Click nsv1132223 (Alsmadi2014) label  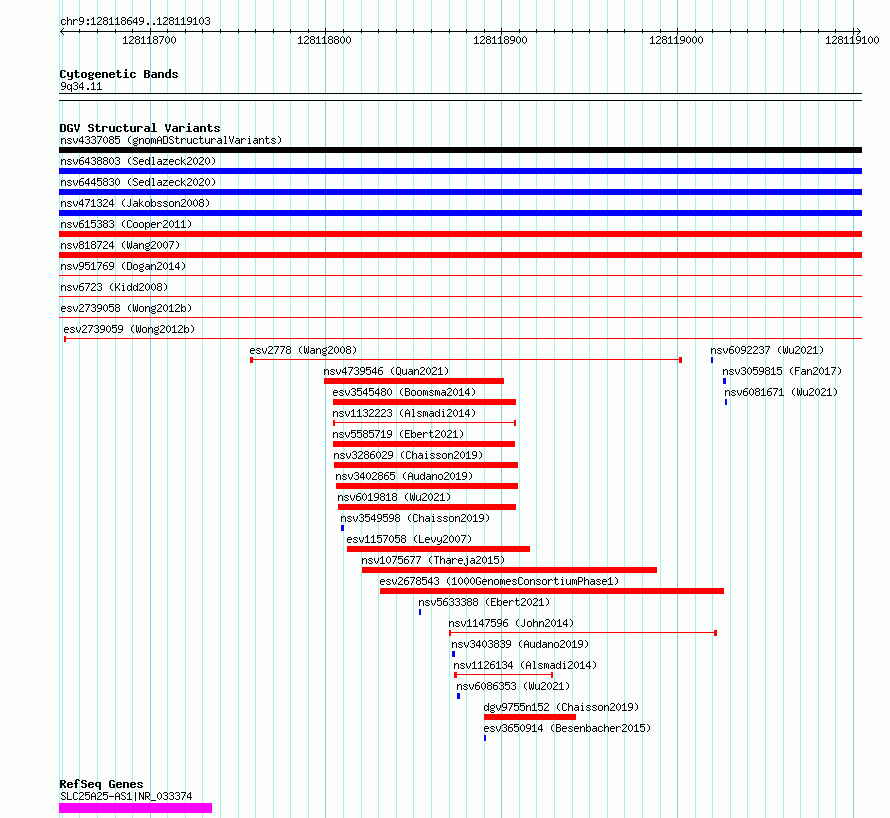404,413
